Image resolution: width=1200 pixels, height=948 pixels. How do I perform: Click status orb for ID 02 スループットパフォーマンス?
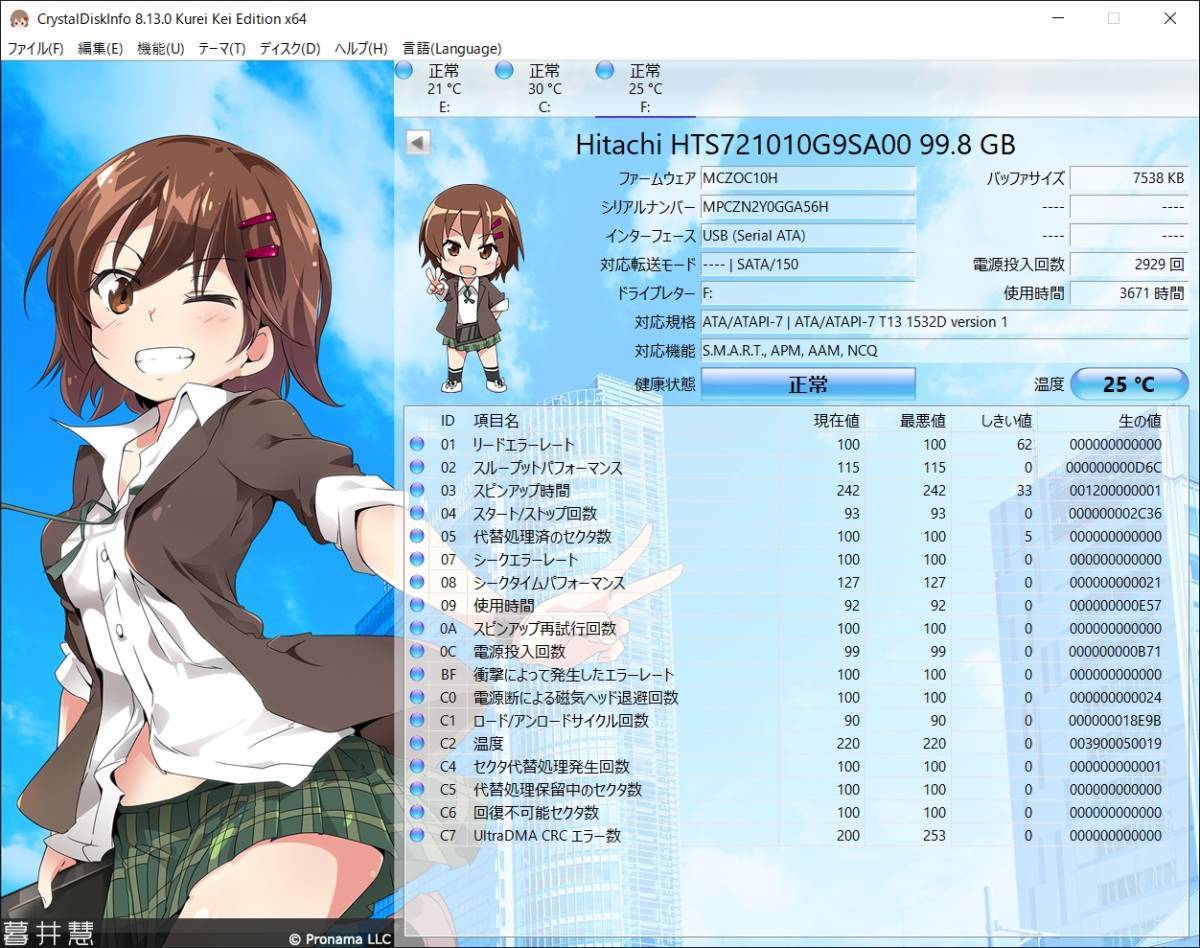pyautogui.click(x=417, y=467)
